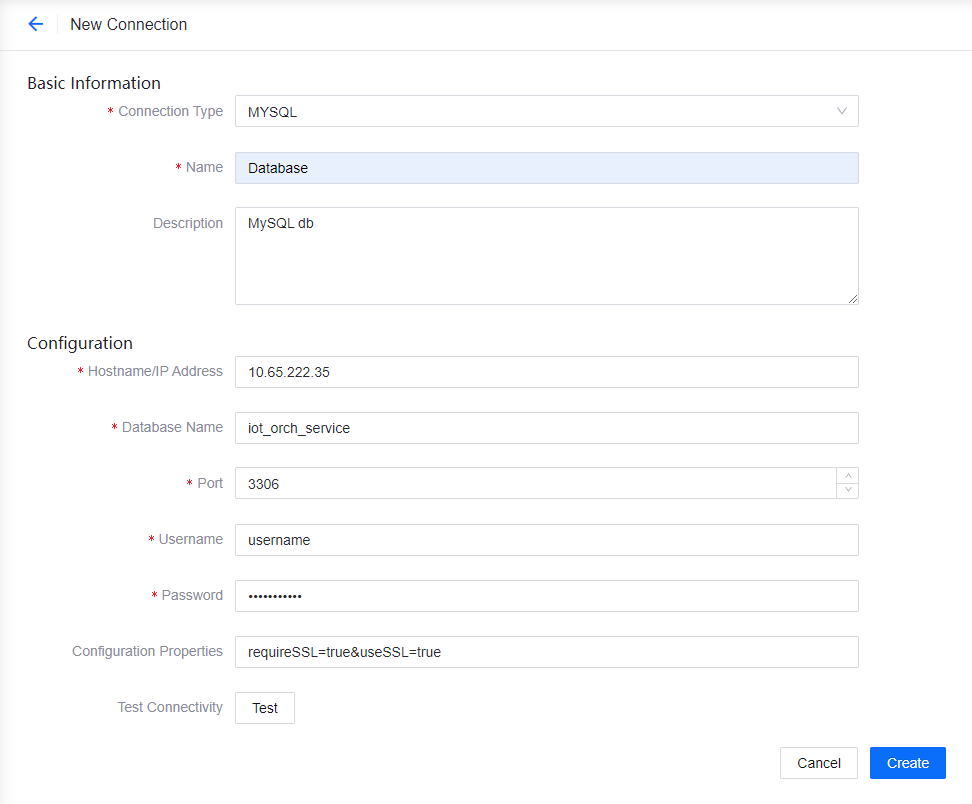Viewport: 972px width, 804px height.
Task: Click the Configuration Properties field
Action: pyautogui.click(x=546, y=651)
